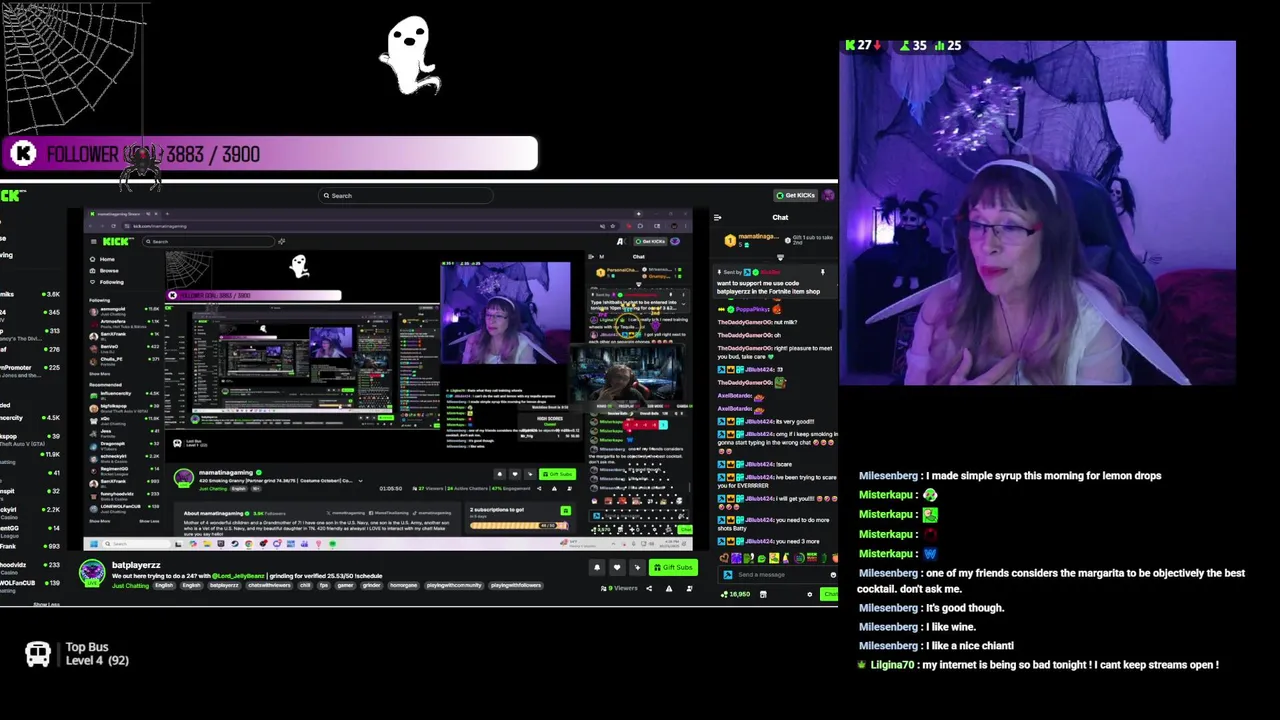1280x720 pixels.
Task: Toggle the batplayerzz follow heart
Action: [x=617, y=567]
